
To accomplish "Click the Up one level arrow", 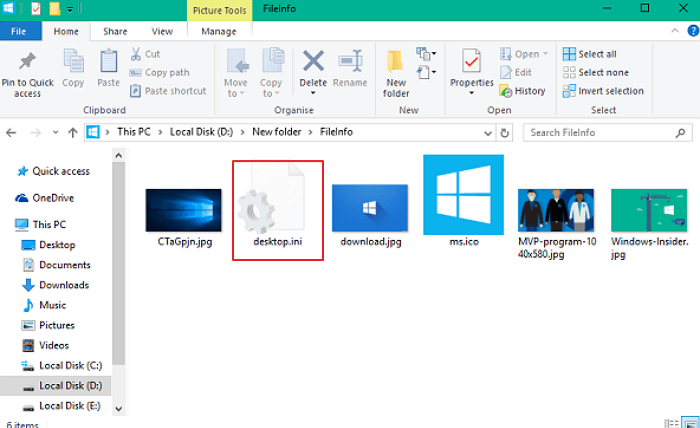I will click(72, 133).
